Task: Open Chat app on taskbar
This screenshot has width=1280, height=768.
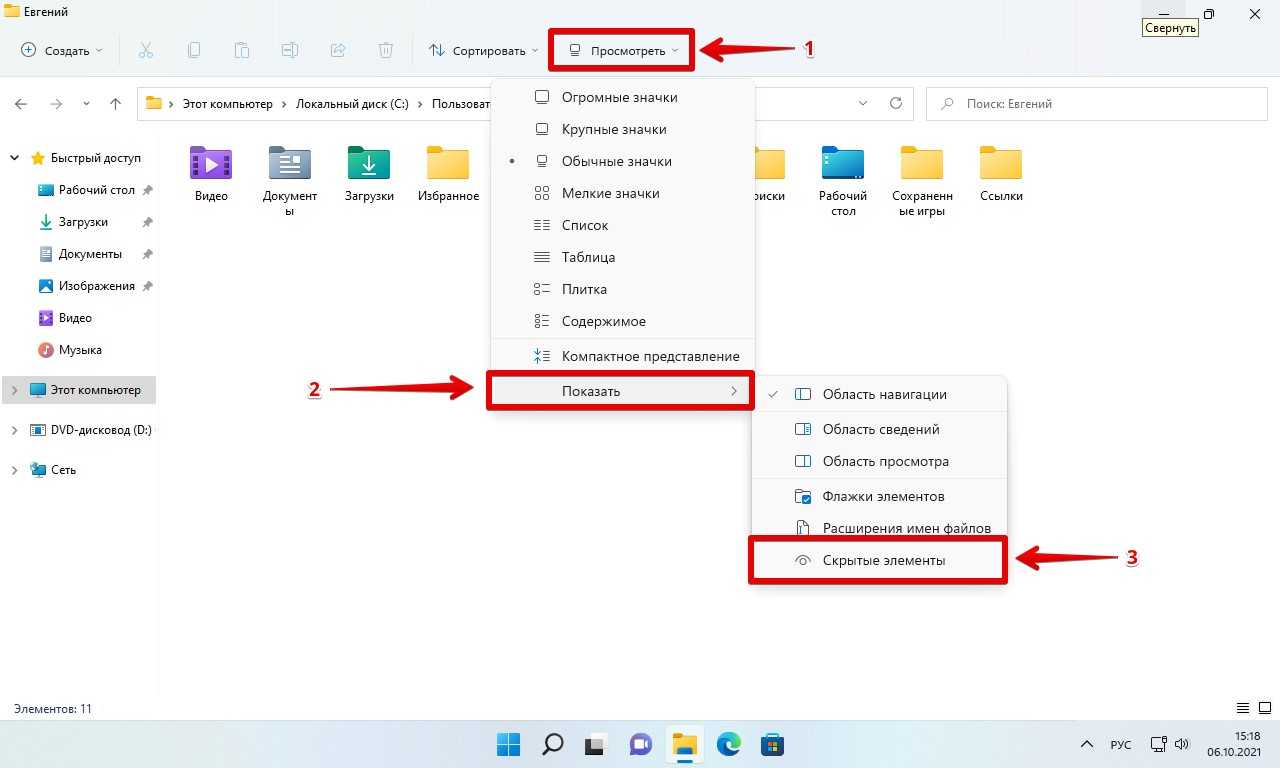Action: 641,744
